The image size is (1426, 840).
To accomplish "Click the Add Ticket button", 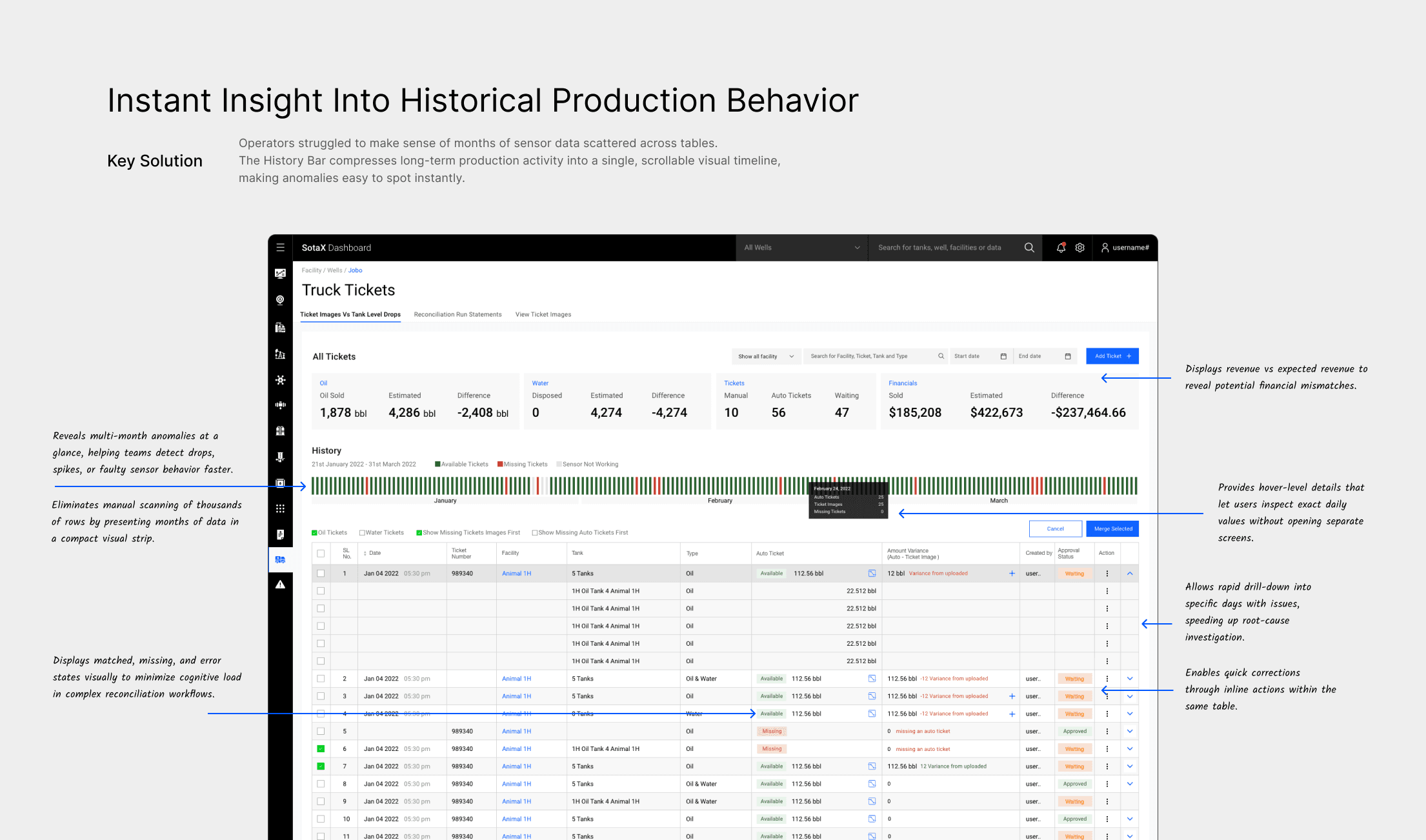I will point(1112,357).
